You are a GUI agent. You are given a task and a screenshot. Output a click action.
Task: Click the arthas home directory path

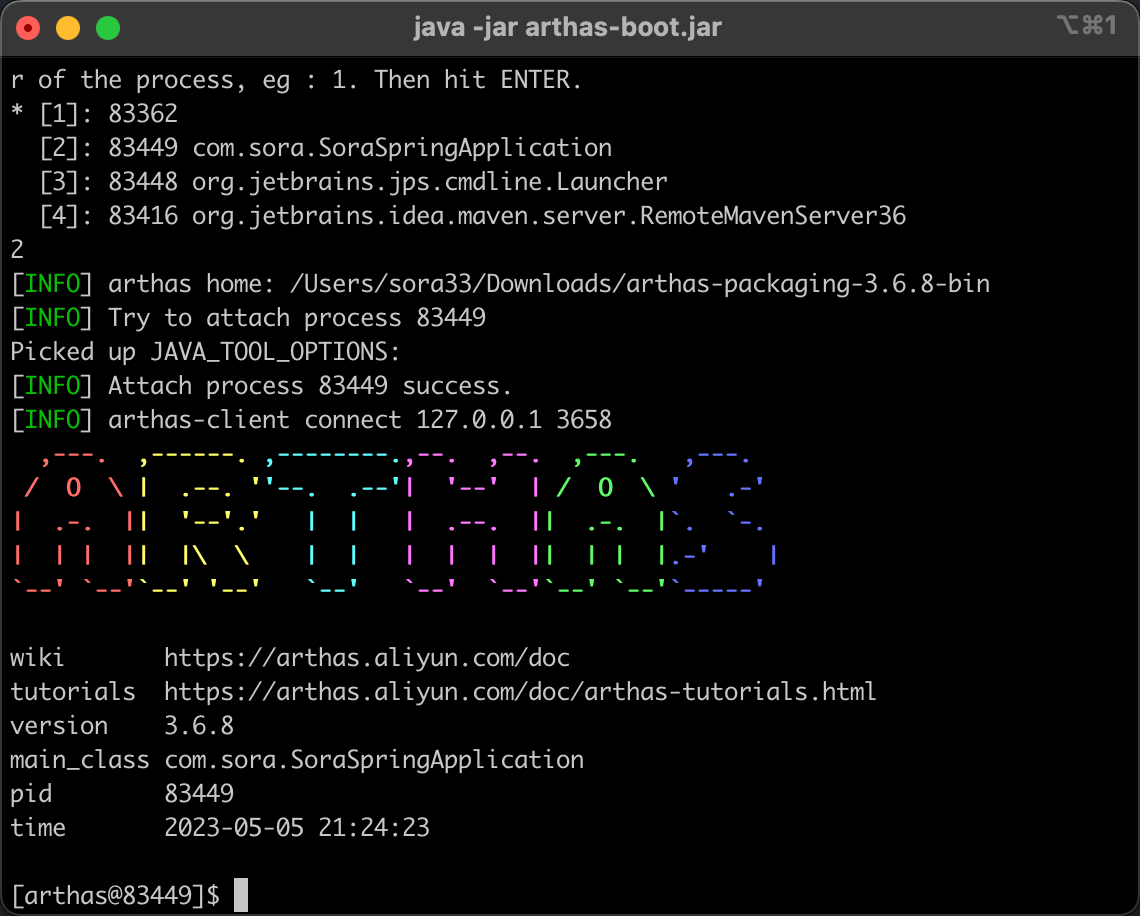click(639, 284)
